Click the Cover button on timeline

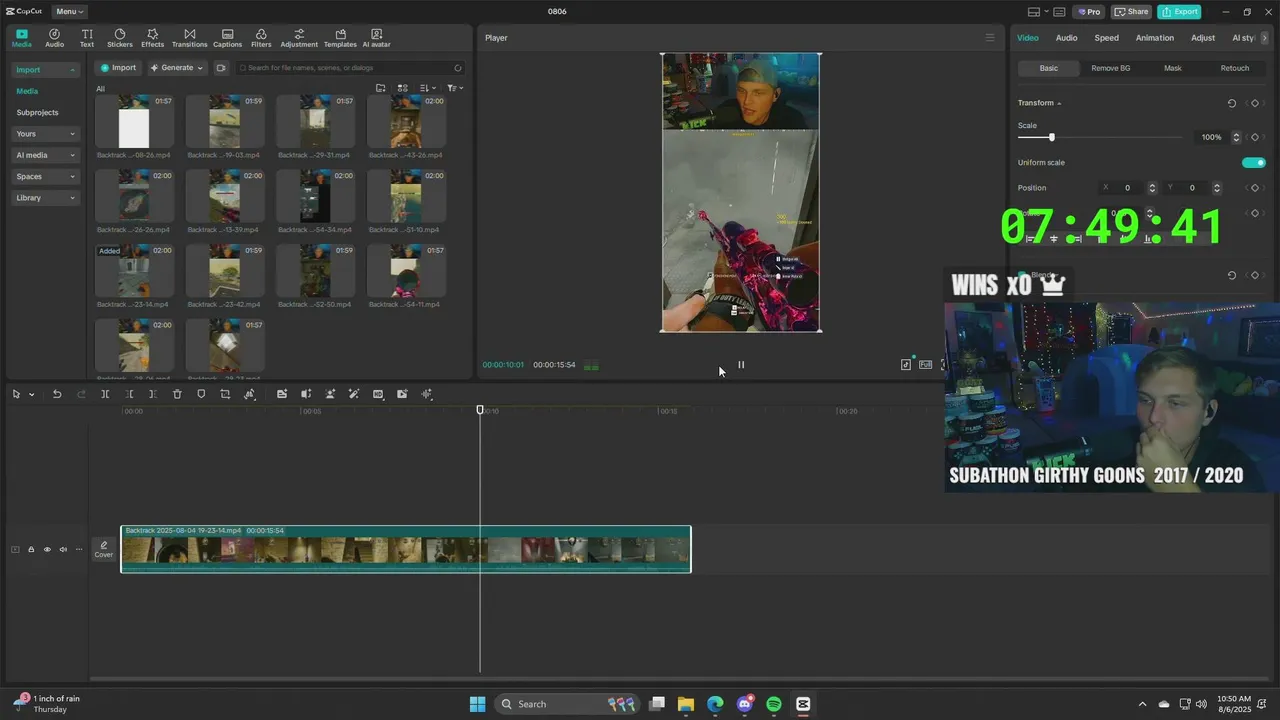[104, 549]
